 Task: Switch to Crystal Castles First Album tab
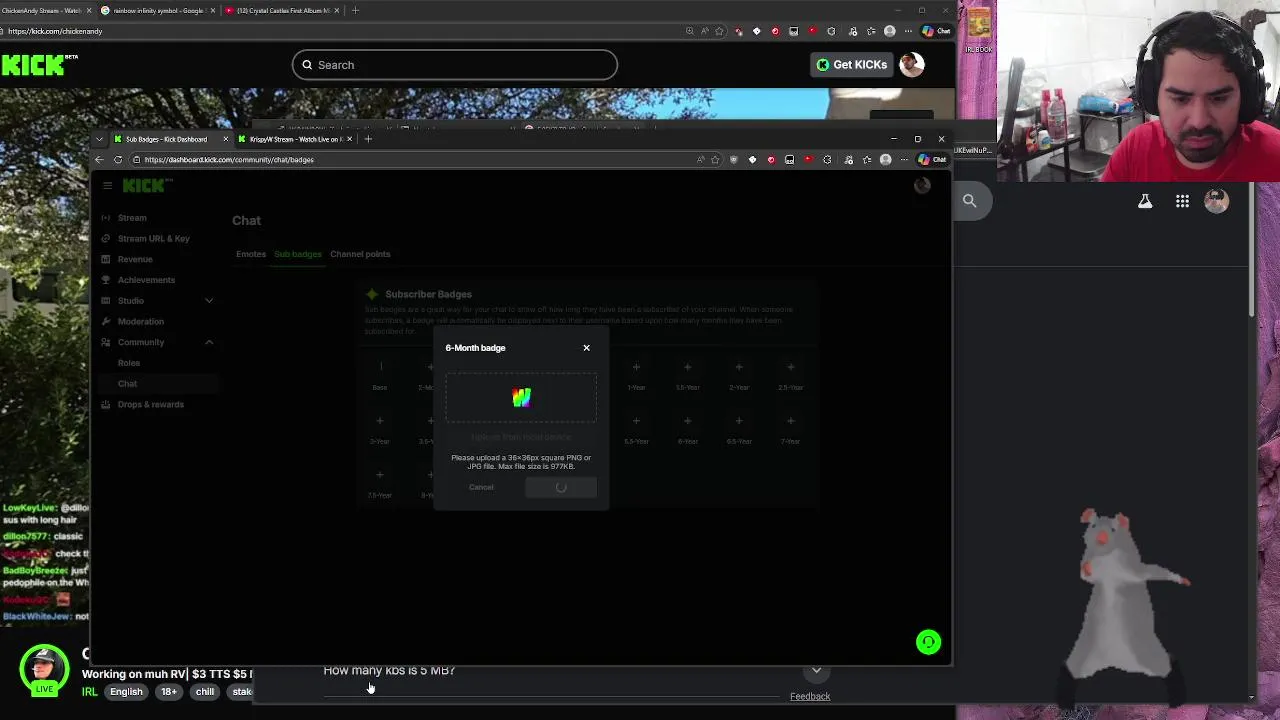pyautogui.click(x=282, y=10)
